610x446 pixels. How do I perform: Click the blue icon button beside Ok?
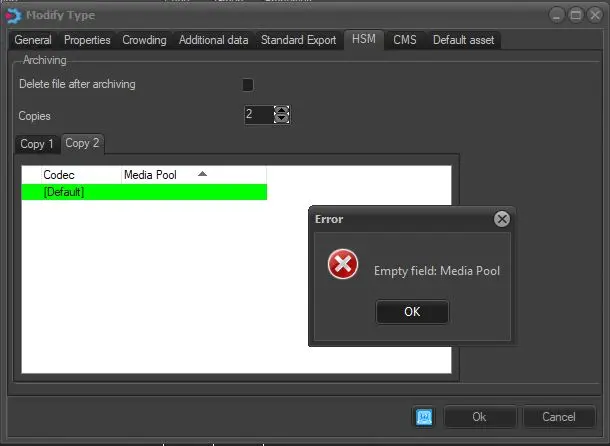tap(424, 416)
